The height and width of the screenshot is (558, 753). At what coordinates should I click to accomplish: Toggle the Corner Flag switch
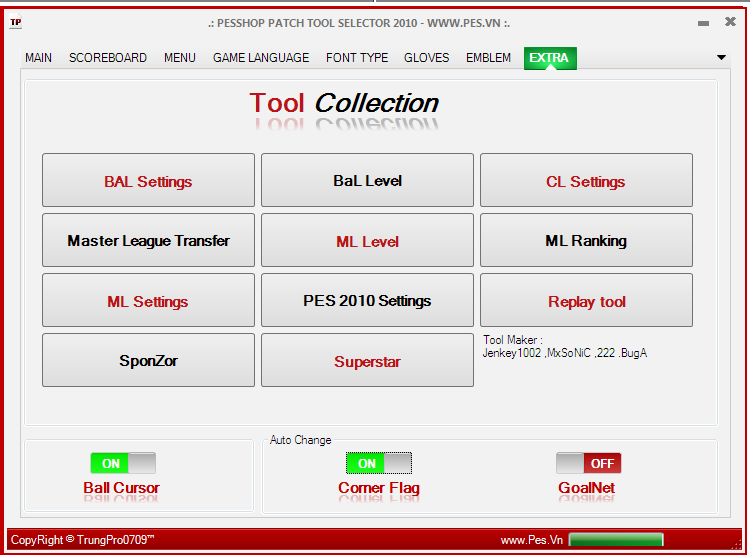(x=378, y=463)
